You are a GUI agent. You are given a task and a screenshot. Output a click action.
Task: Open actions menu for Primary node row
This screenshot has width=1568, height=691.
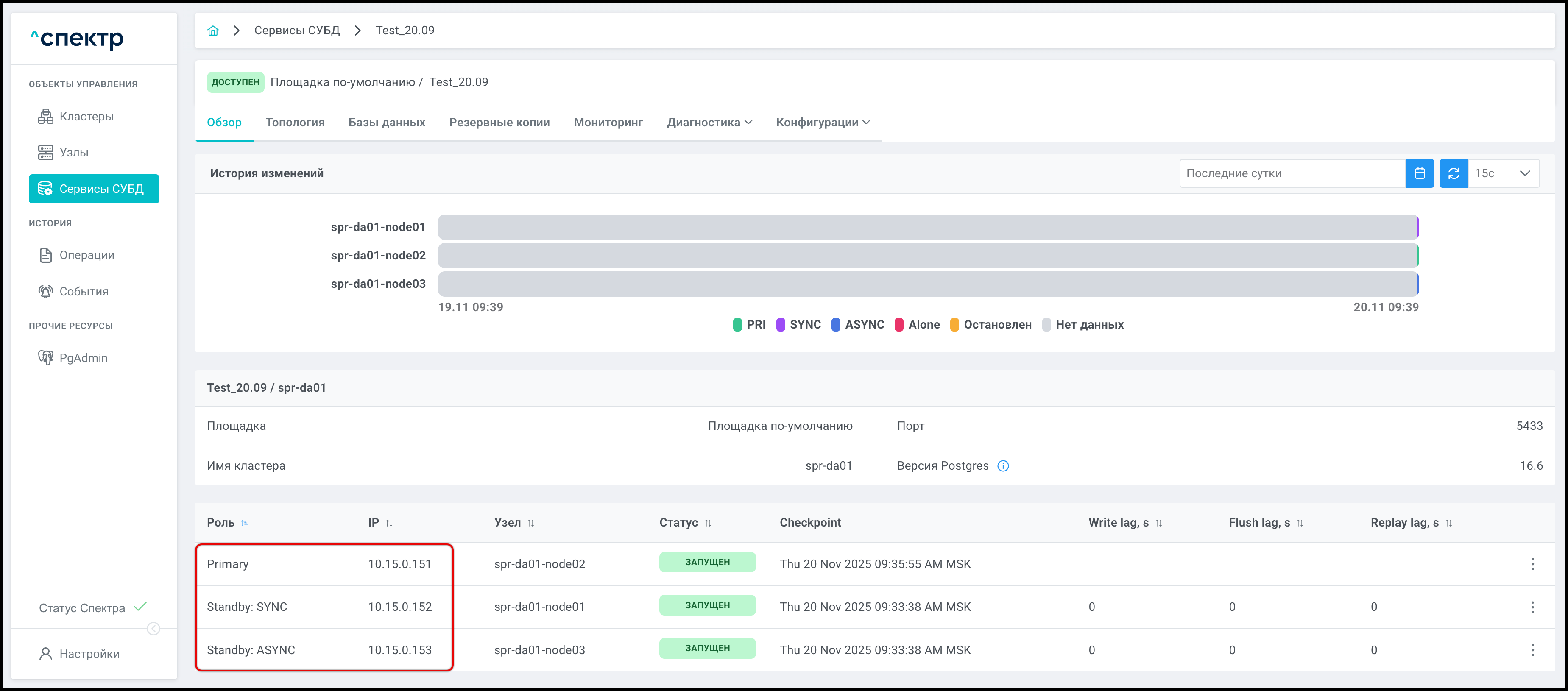pos(1532,564)
